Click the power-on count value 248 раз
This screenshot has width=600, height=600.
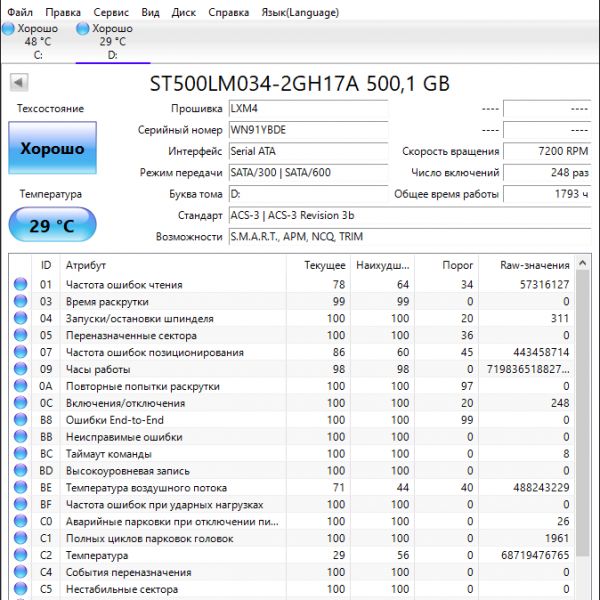pyautogui.click(x=547, y=173)
